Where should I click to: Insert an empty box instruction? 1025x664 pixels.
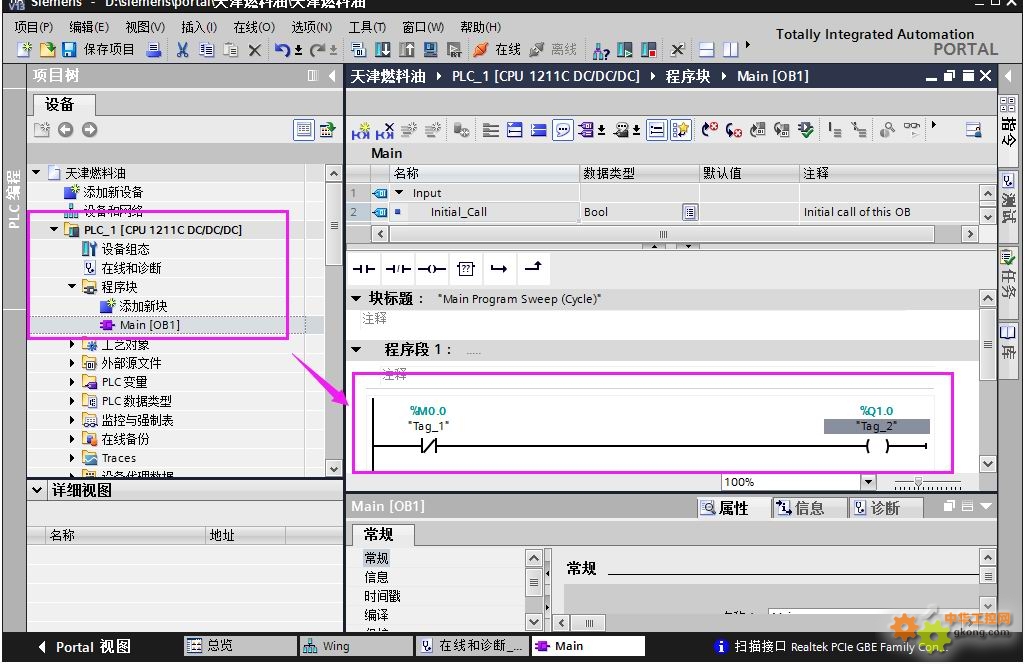pyautogui.click(x=465, y=269)
